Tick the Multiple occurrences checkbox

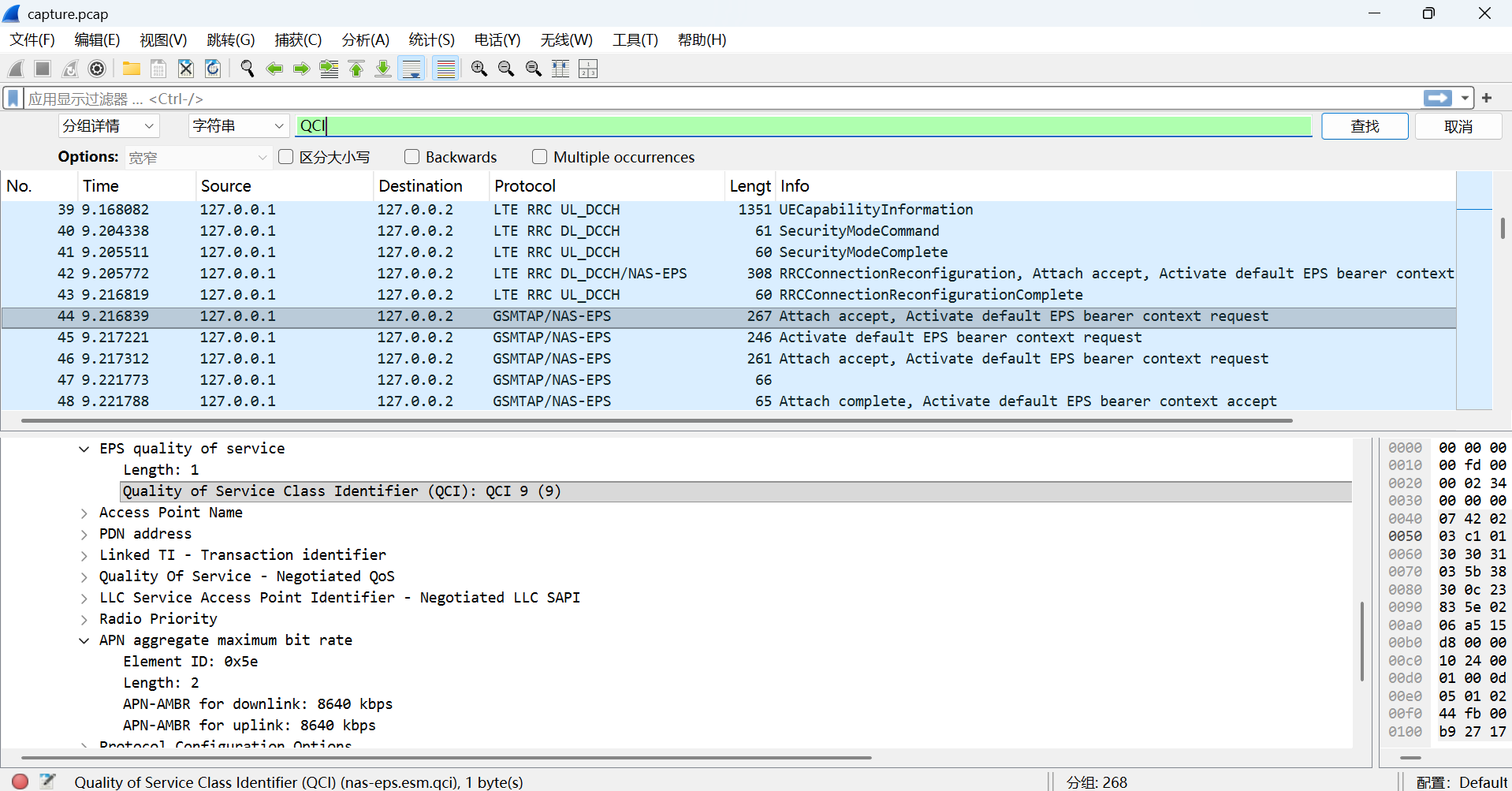539,157
